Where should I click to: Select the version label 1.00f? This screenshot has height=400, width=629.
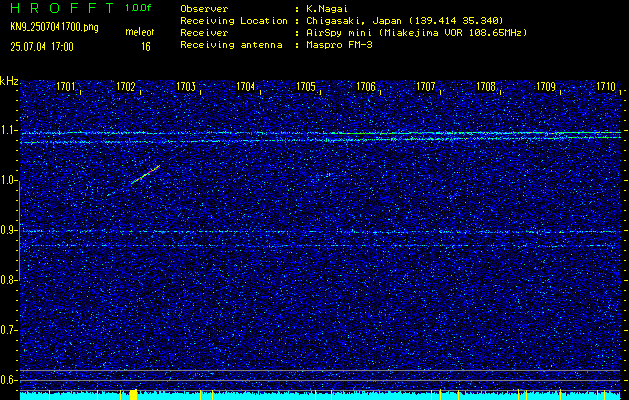138,8
